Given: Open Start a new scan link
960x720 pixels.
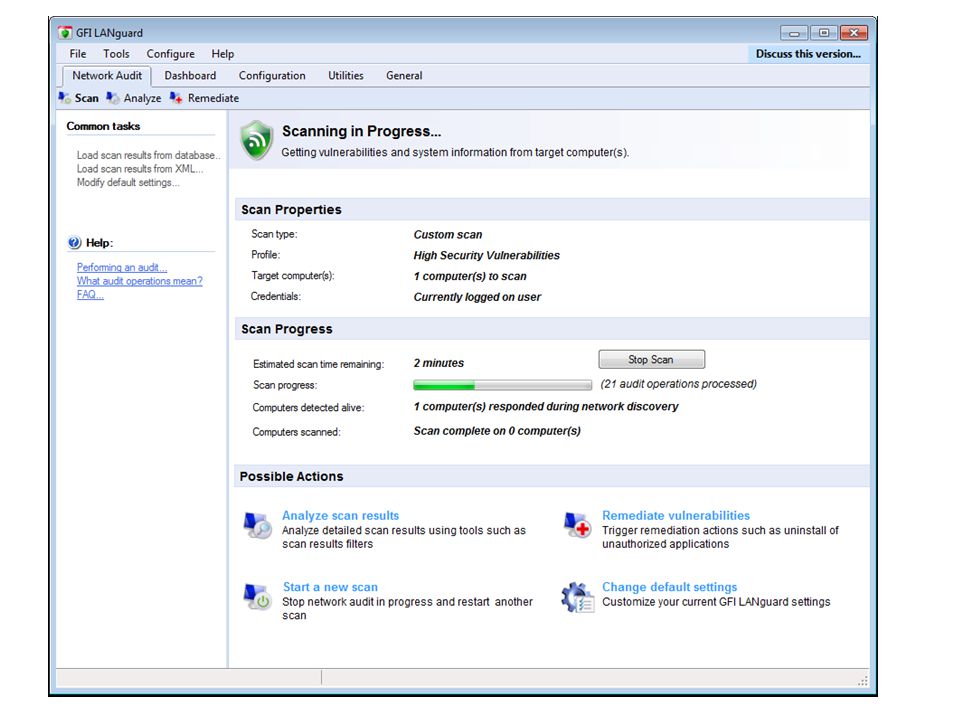Looking at the screenshot, I should coord(330,587).
